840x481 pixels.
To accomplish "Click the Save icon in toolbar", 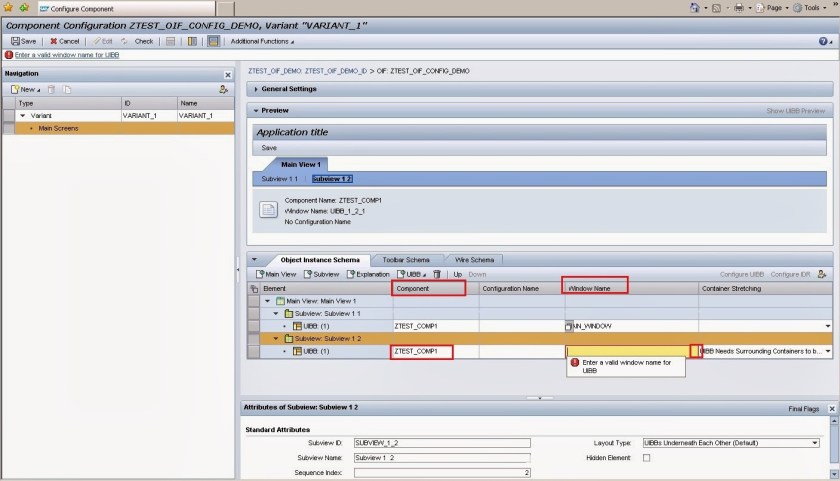I will point(23,41).
